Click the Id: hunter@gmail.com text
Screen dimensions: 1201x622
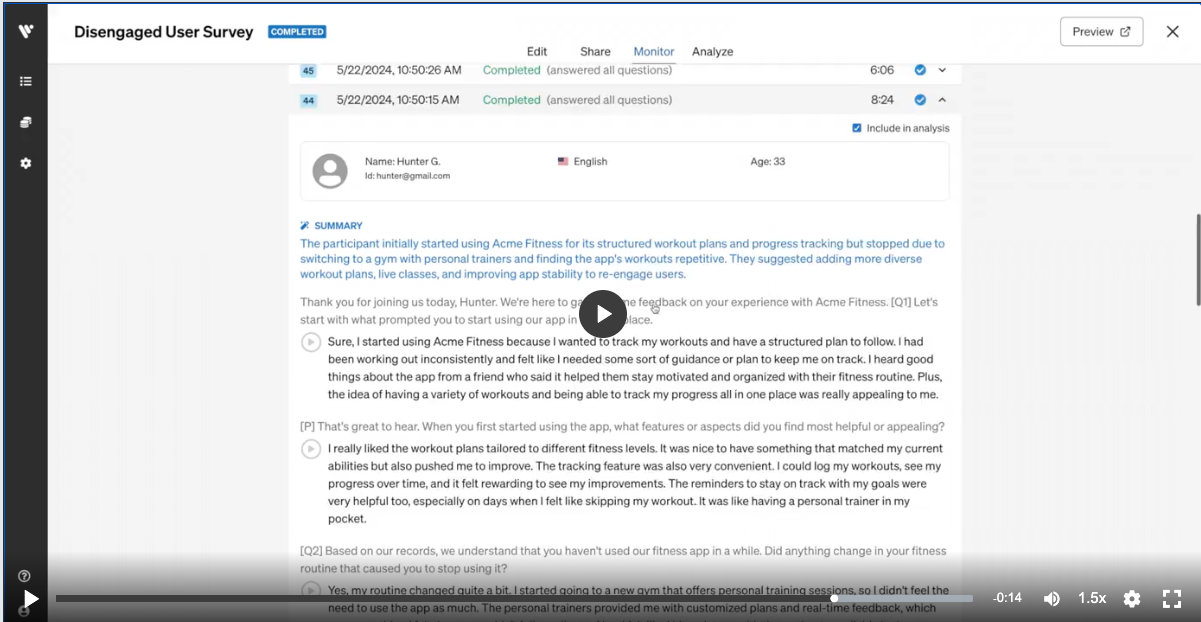(407, 176)
